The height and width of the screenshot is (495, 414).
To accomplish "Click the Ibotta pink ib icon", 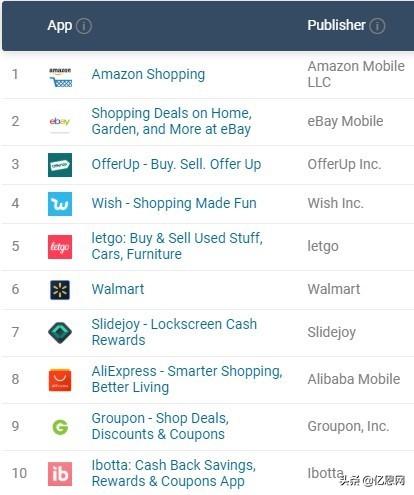I will (60, 474).
